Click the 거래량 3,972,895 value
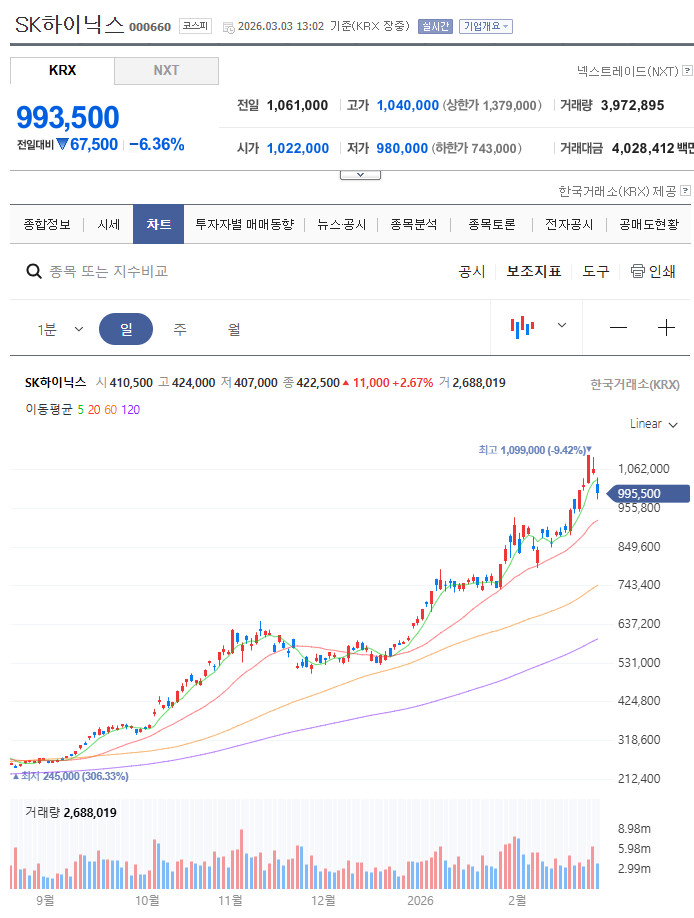Screen dimensions: 694x918 pyautogui.click(x=633, y=105)
